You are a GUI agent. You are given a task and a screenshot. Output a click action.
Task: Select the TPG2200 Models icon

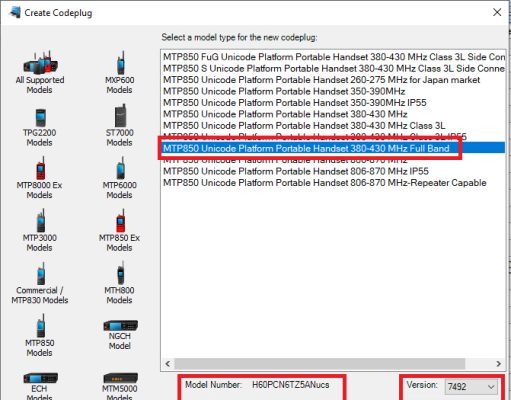point(40,117)
